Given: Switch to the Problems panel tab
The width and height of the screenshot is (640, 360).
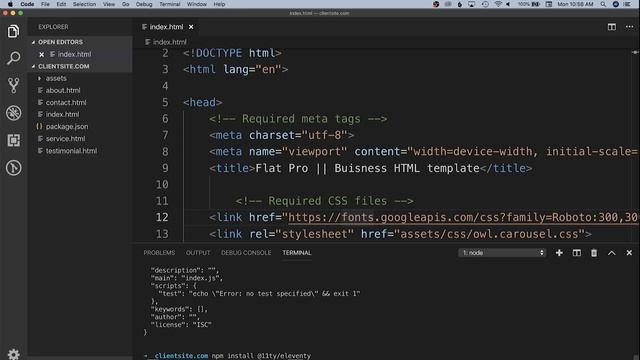Looking at the screenshot, I should coord(159,253).
